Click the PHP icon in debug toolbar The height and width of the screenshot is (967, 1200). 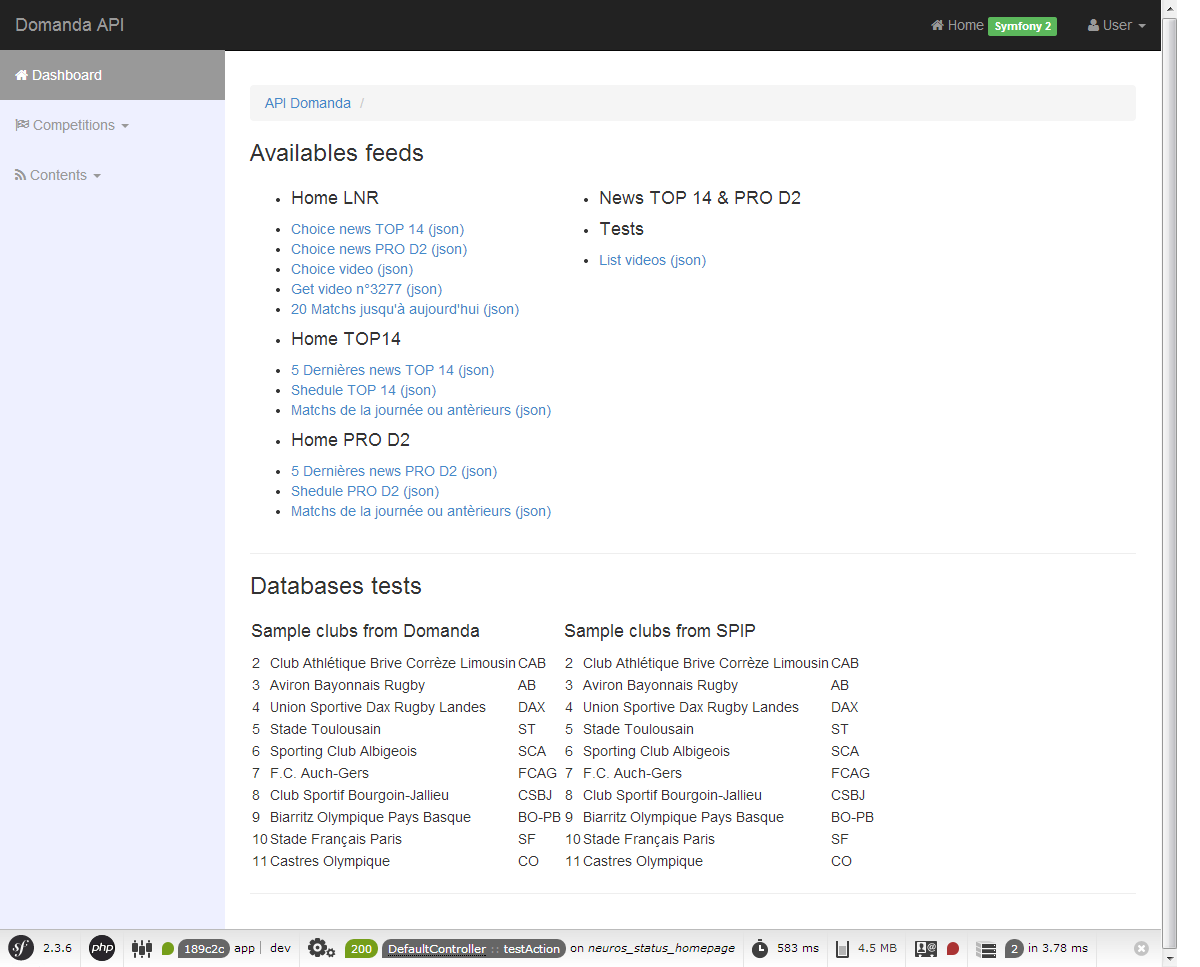click(x=102, y=948)
